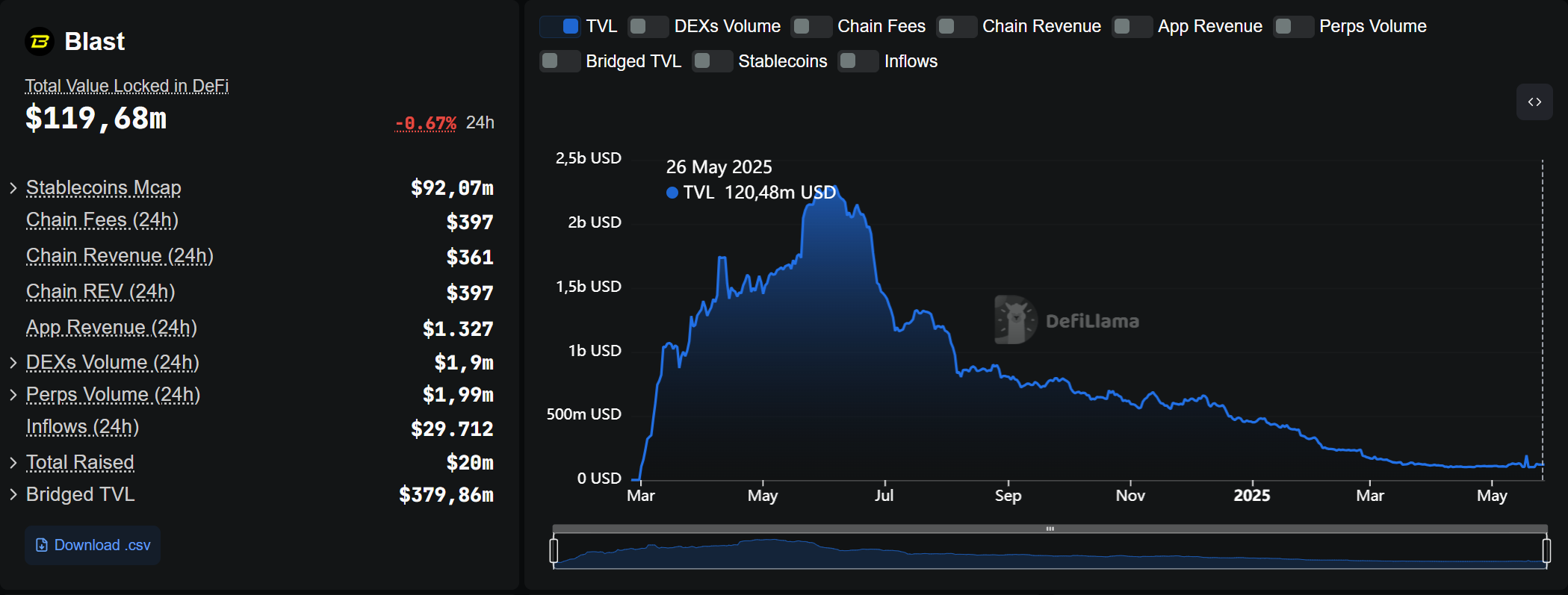Click the $119,68m TVL value

[x=96, y=118]
